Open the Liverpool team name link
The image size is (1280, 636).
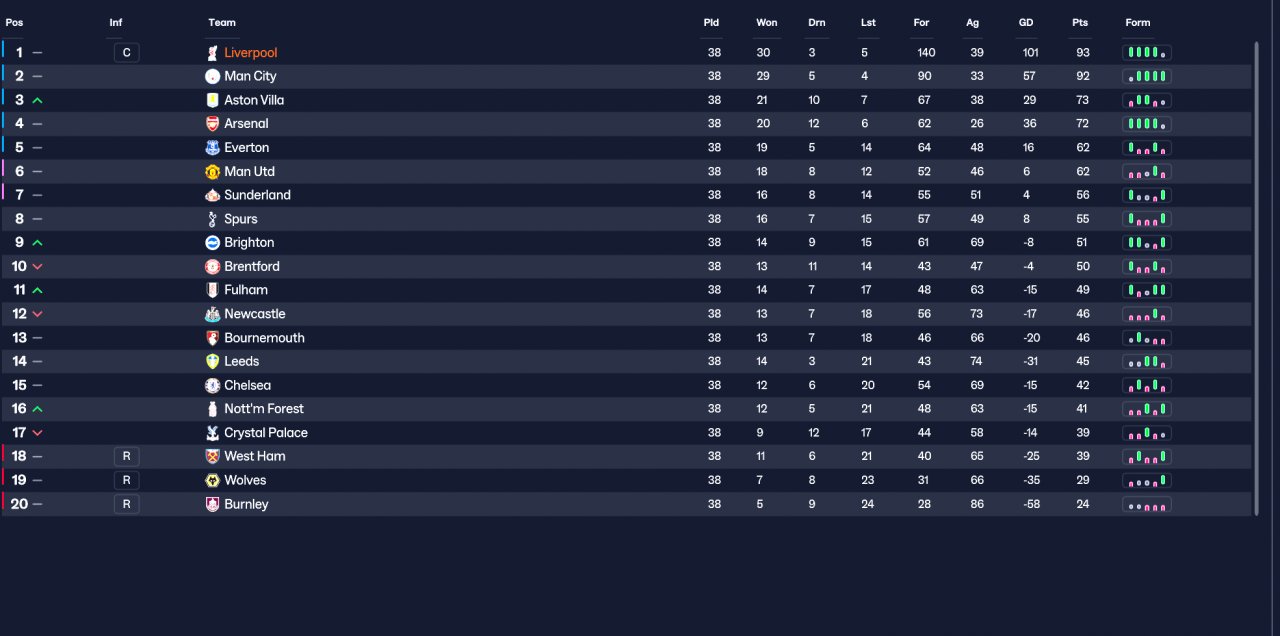click(251, 53)
